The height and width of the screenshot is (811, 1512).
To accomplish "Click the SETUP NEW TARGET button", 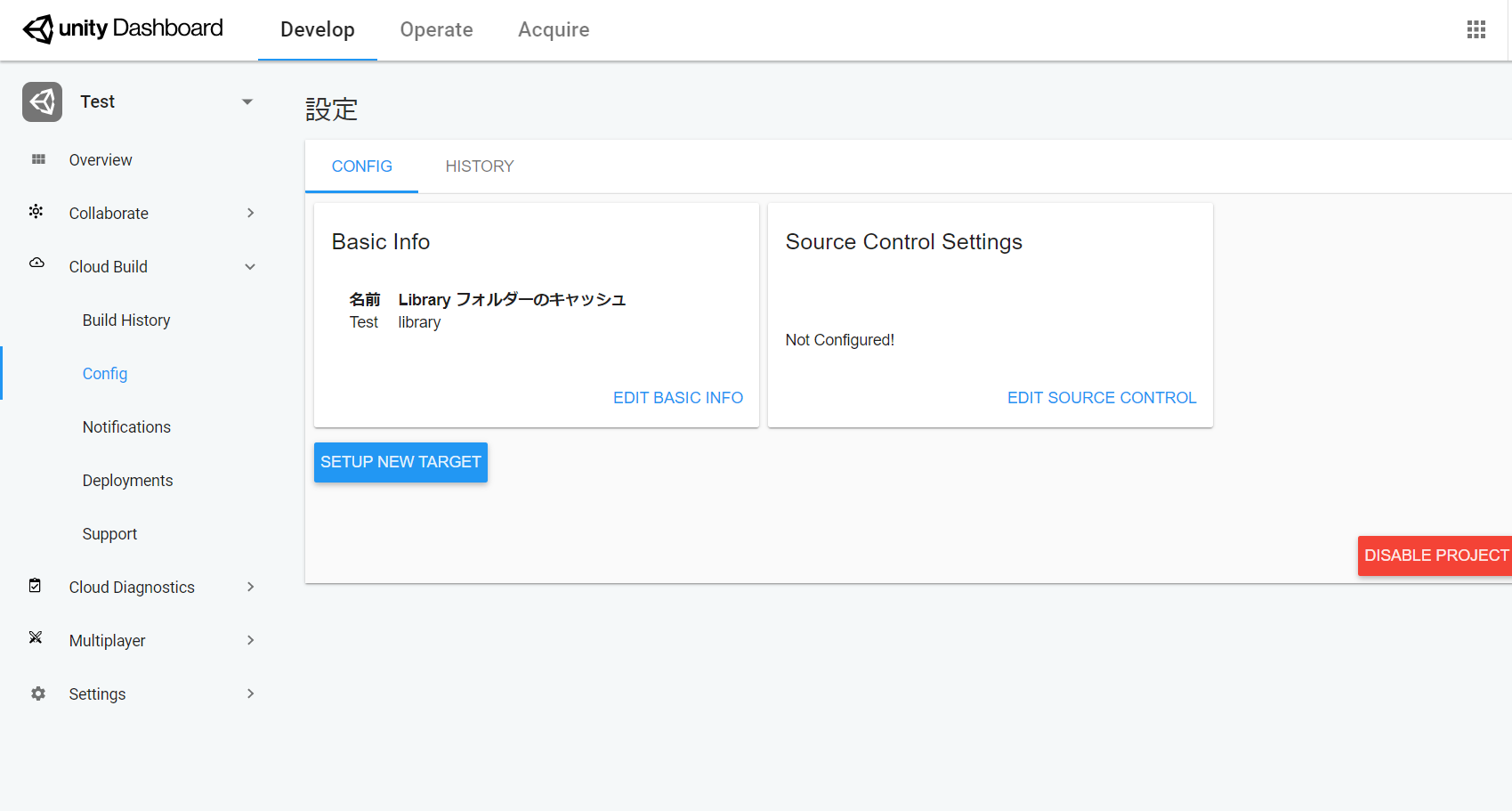I will (400, 462).
